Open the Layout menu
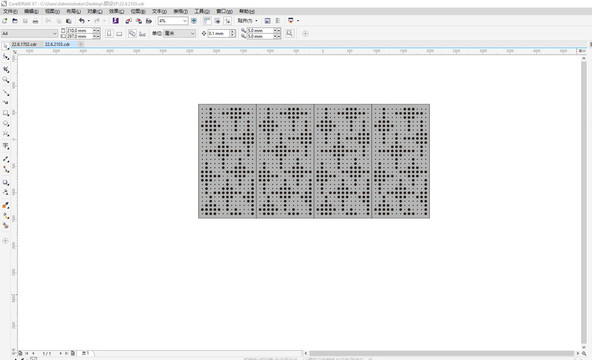 74,11
